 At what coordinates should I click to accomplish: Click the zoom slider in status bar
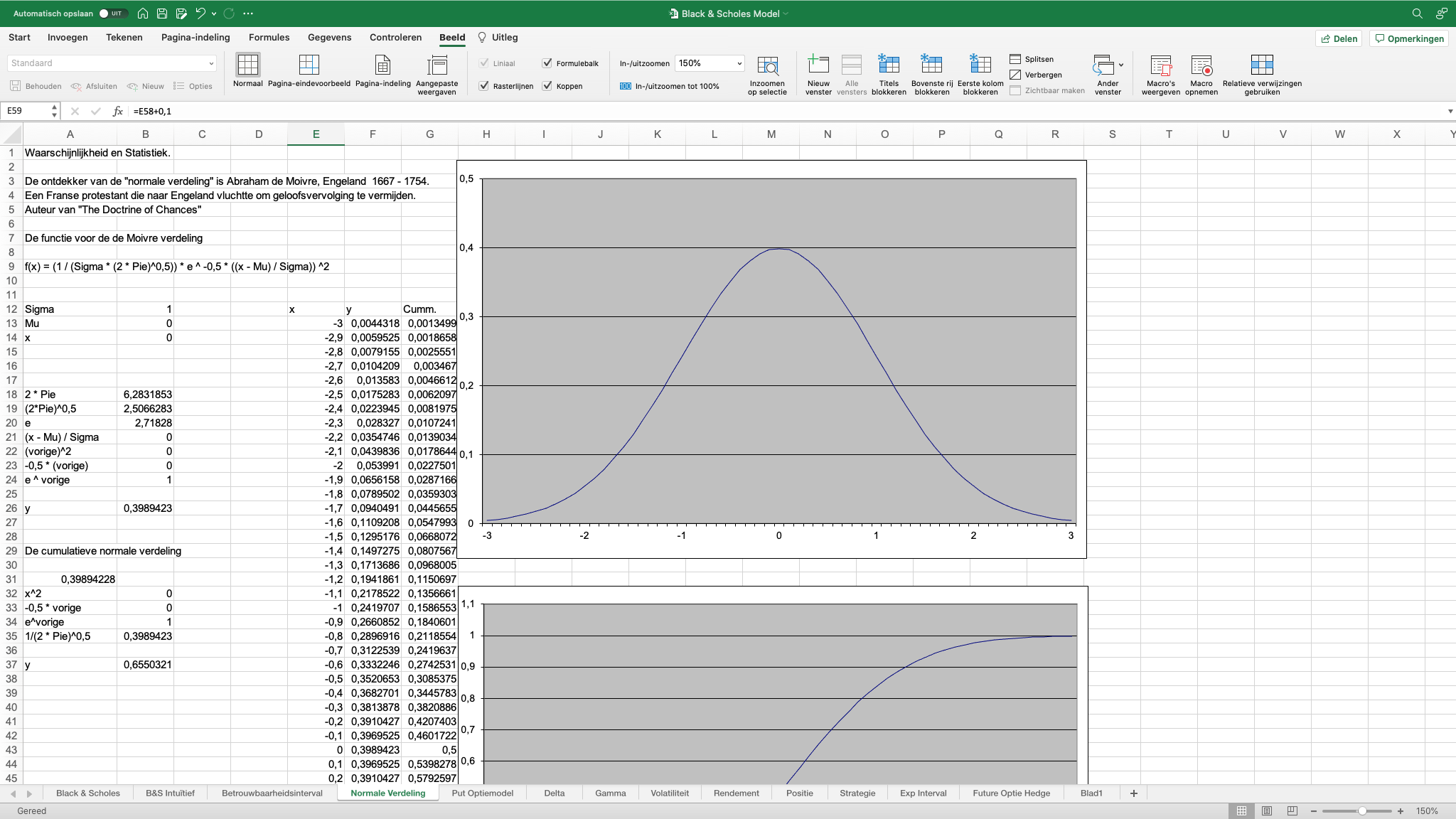click(x=1361, y=811)
